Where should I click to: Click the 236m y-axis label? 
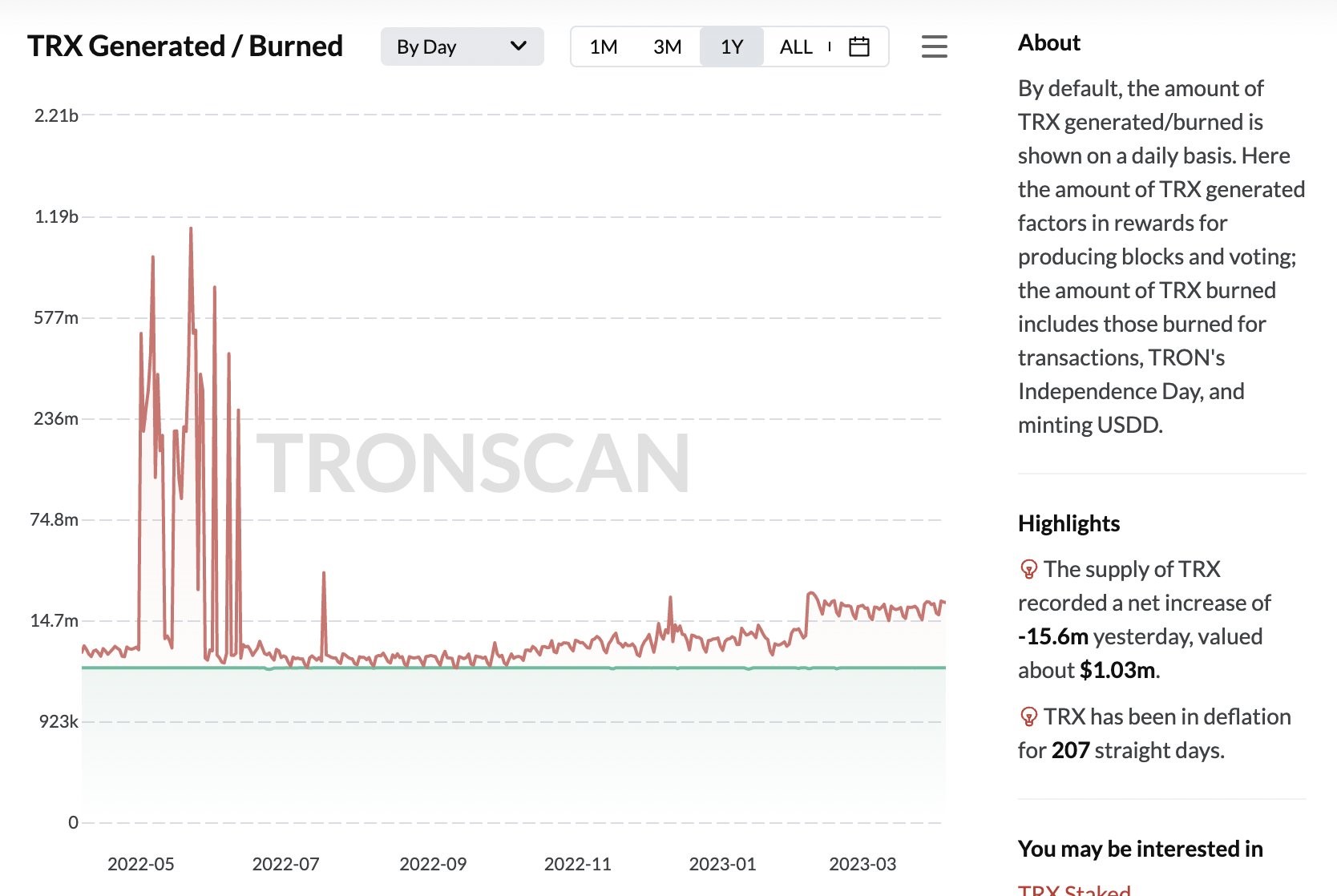click(56, 418)
